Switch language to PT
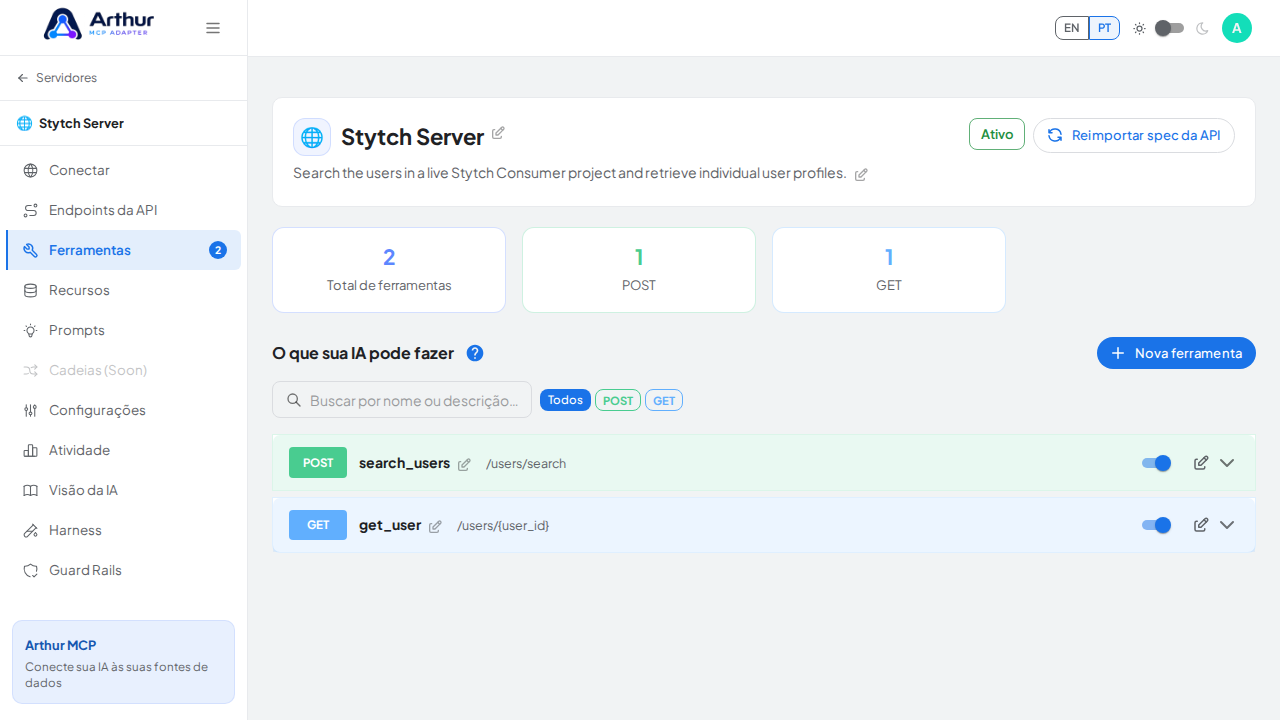Screen dimensions: 1280x720 [x=1104, y=28]
